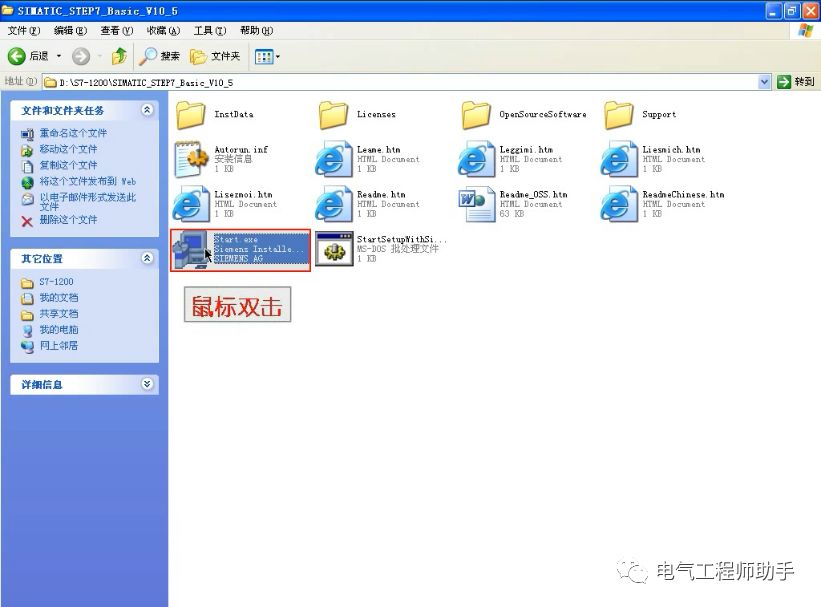Click the Go button beside address bar

796,82
